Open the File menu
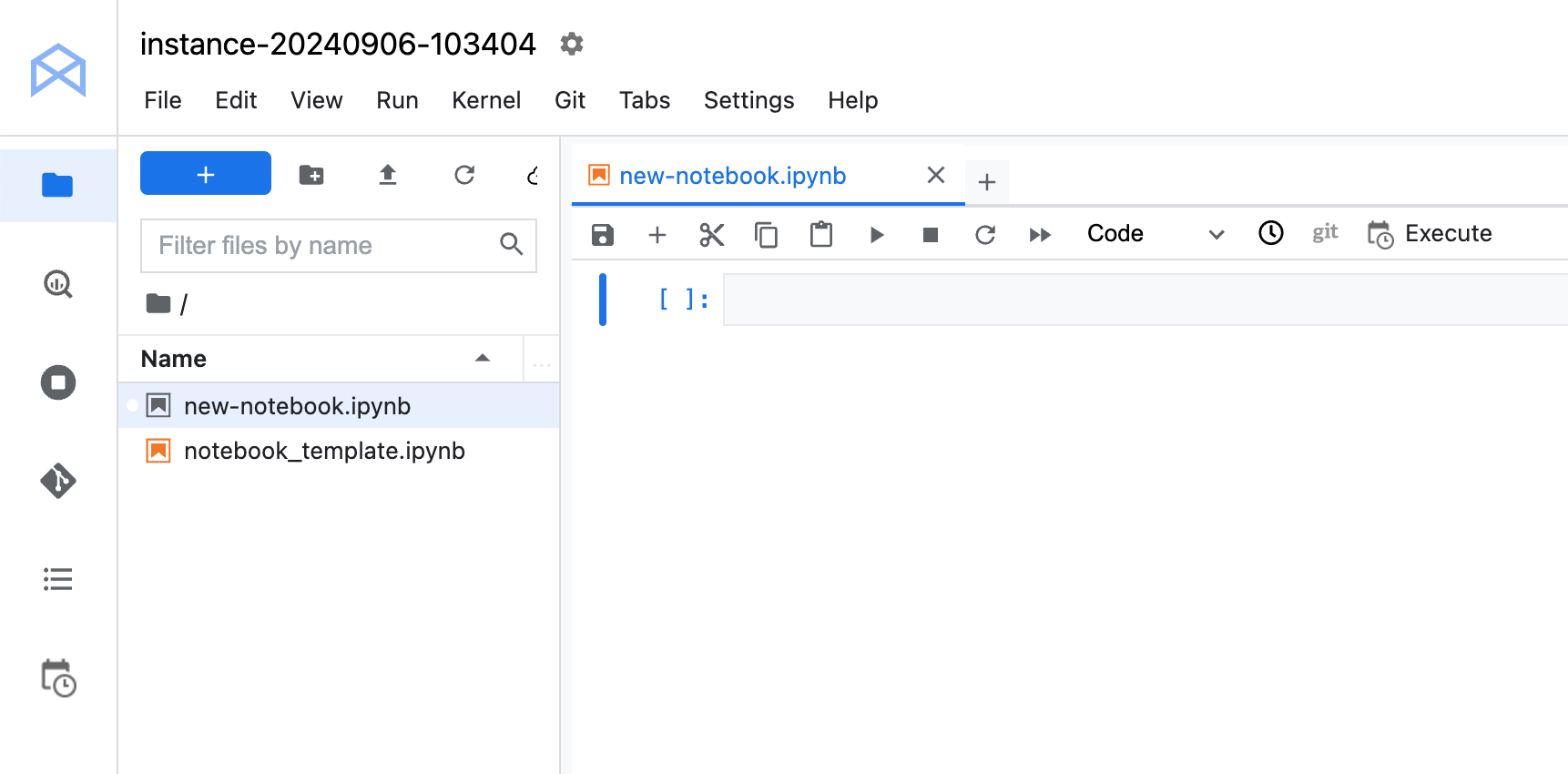The height and width of the screenshot is (774, 1568). pos(163,100)
